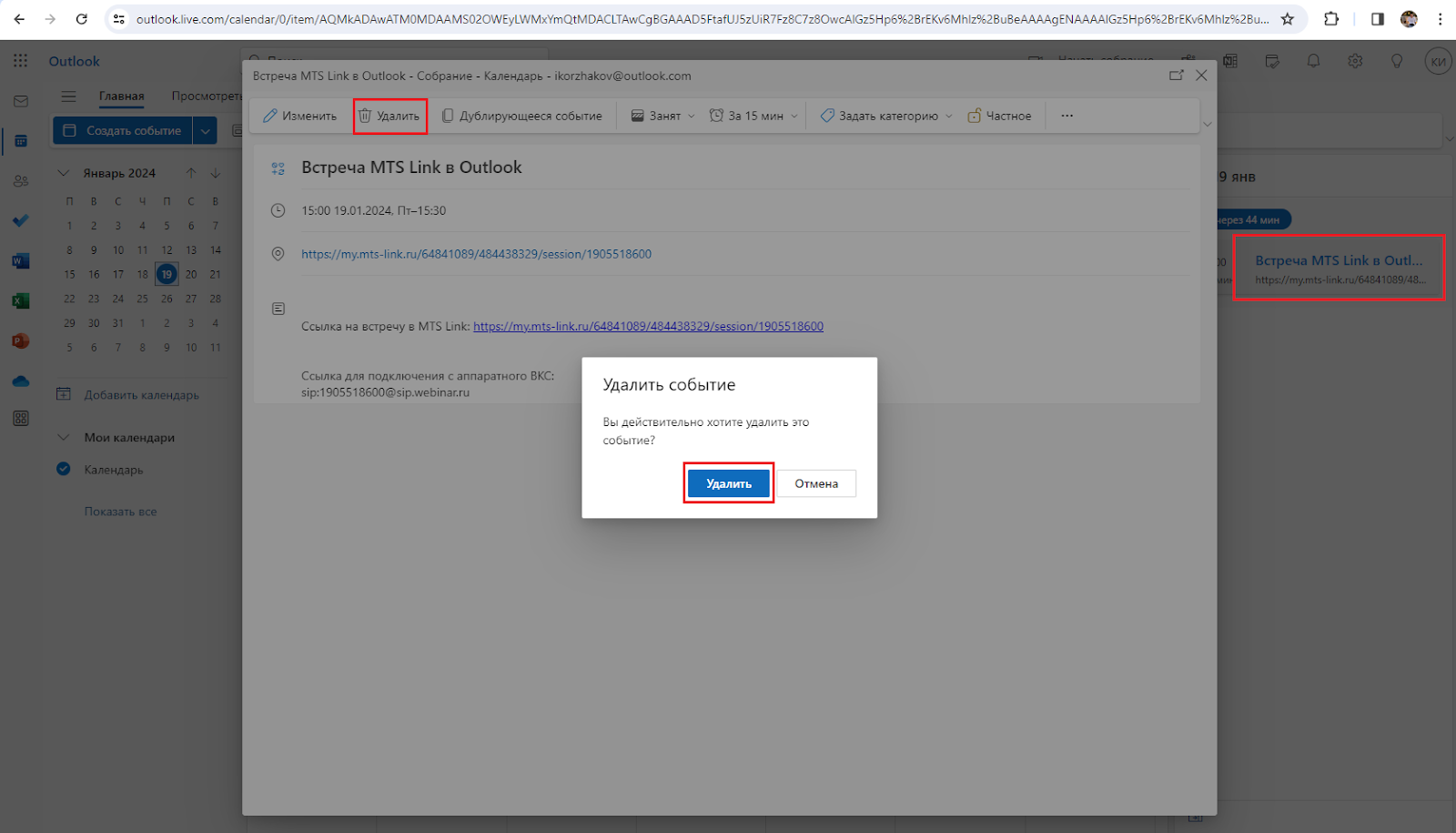Open browser extensions puzzle icon
This screenshot has height=833, width=1456.
[1331, 19]
